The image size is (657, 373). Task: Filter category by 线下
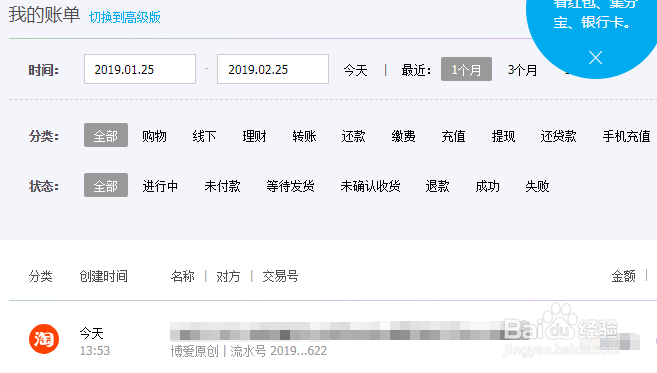(204, 136)
